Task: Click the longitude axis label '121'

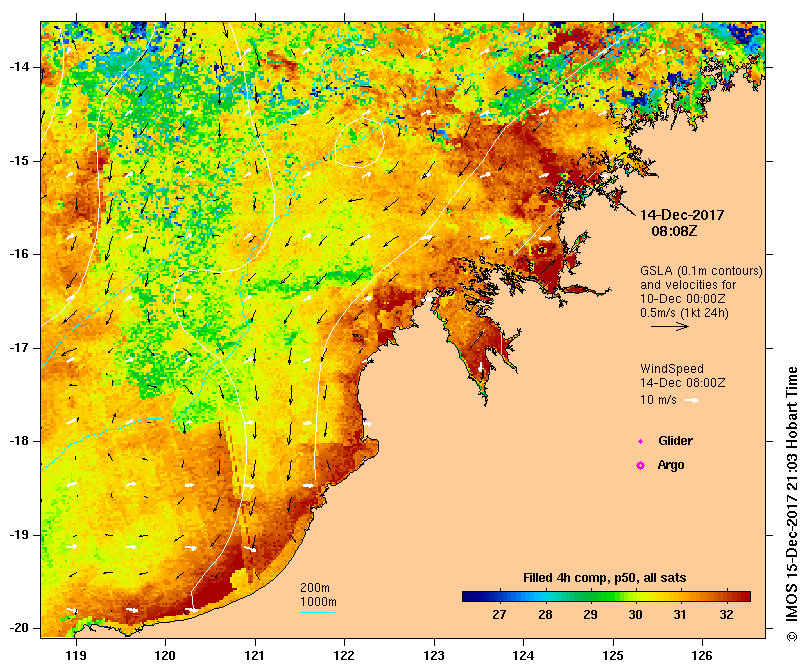Action: click(x=254, y=655)
